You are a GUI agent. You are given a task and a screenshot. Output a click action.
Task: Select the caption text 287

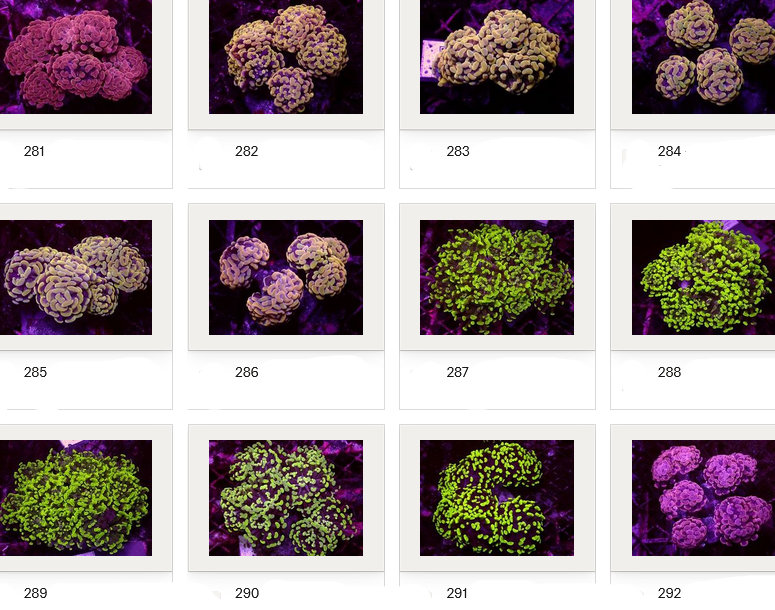(457, 372)
